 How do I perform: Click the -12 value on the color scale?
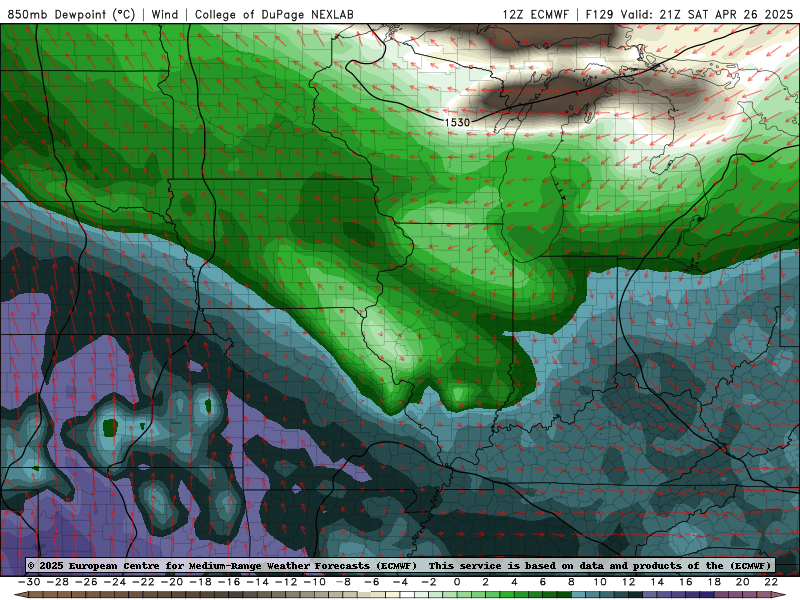pyautogui.click(x=286, y=582)
